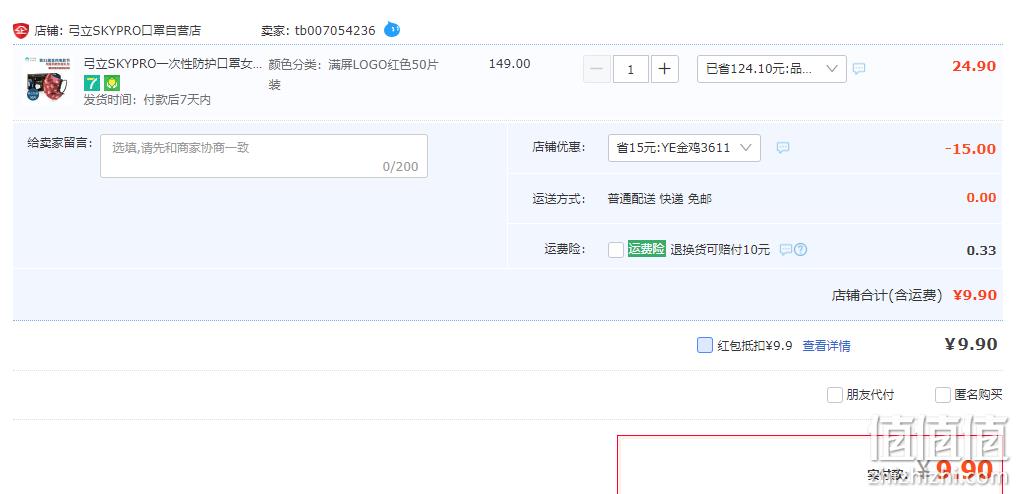This screenshot has width=1018, height=494.
Task: Click the 颜色分类: 满屏LOGO红色50片装 text
Action: 354,75
